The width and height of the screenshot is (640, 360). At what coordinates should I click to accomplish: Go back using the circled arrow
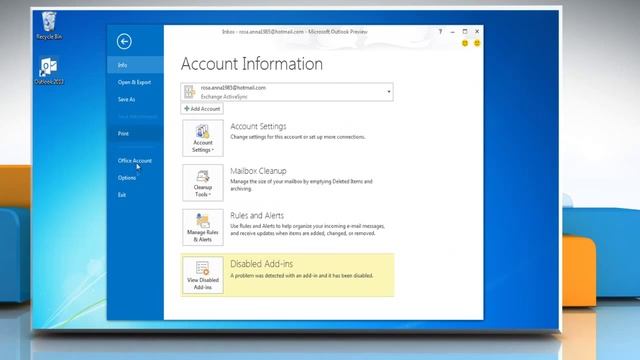click(124, 41)
